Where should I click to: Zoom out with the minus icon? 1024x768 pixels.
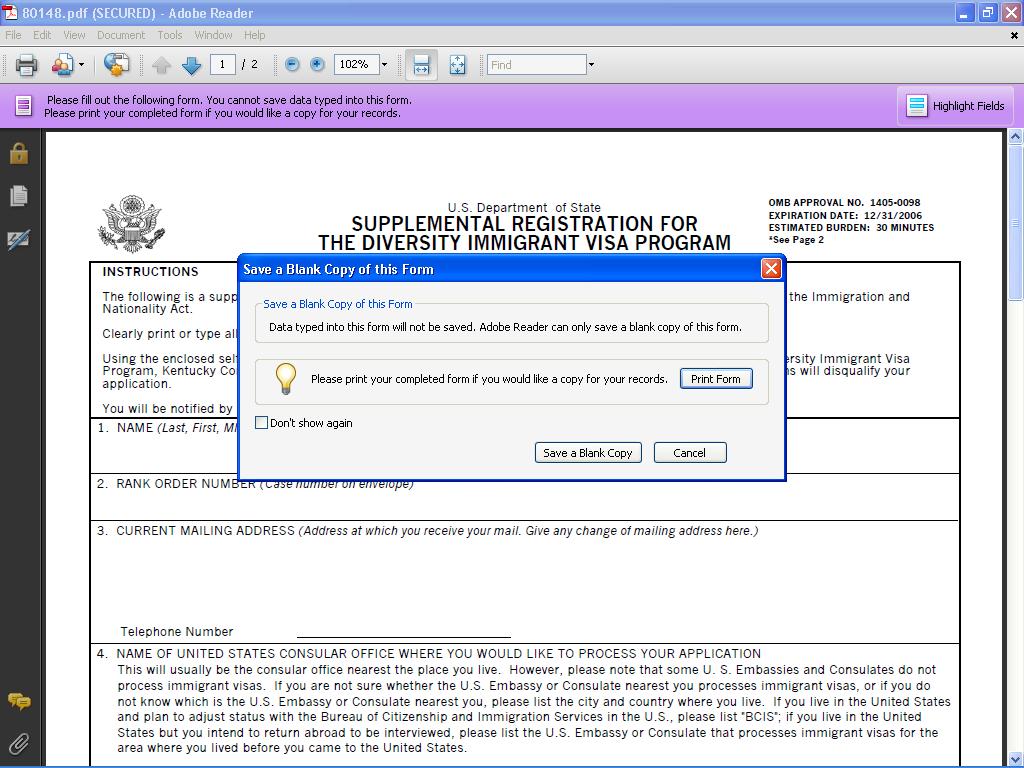[x=292, y=64]
